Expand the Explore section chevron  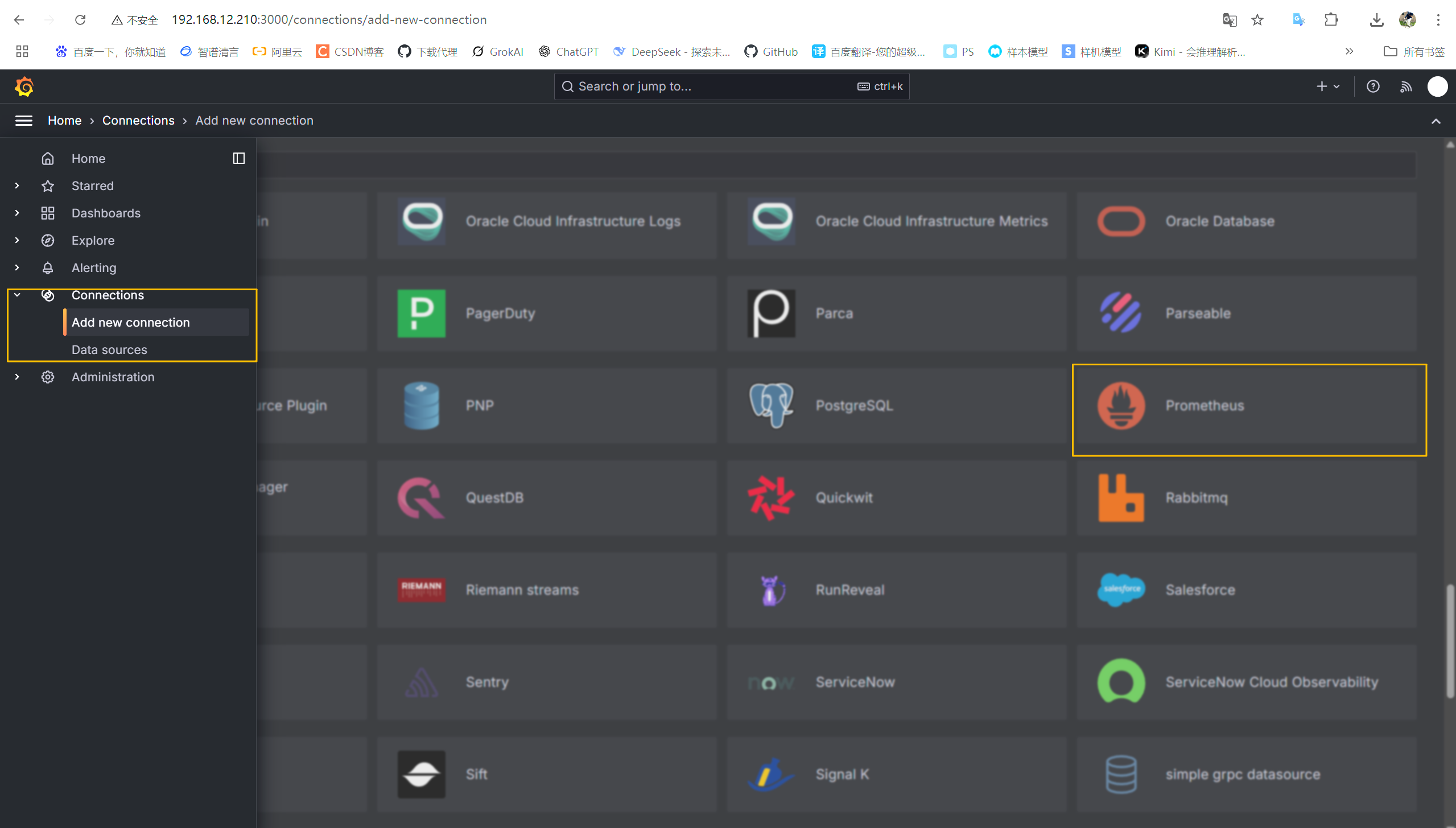click(x=17, y=240)
